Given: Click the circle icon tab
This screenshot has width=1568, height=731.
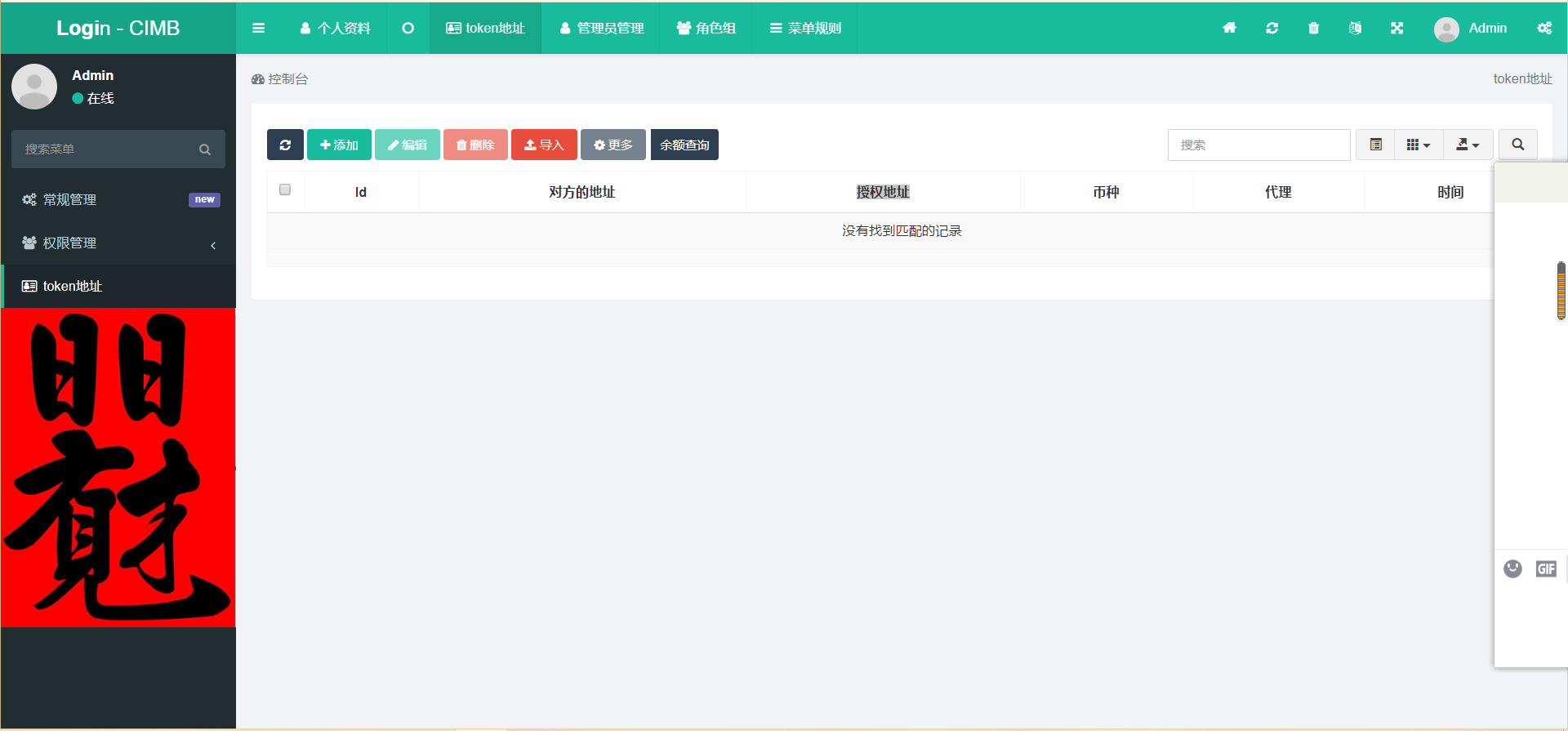Looking at the screenshot, I should click(x=408, y=28).
